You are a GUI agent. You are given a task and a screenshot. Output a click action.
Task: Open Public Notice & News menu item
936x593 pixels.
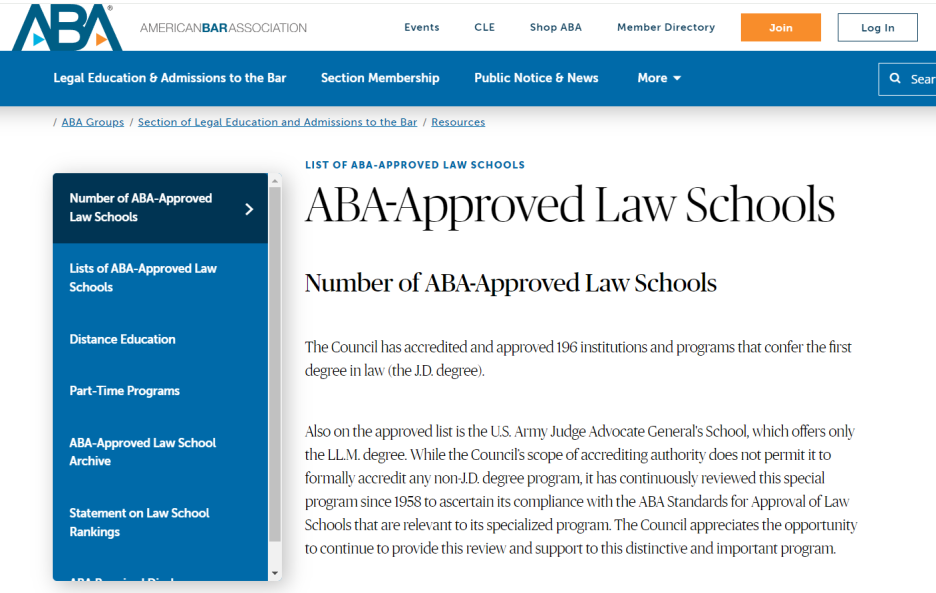536,78
